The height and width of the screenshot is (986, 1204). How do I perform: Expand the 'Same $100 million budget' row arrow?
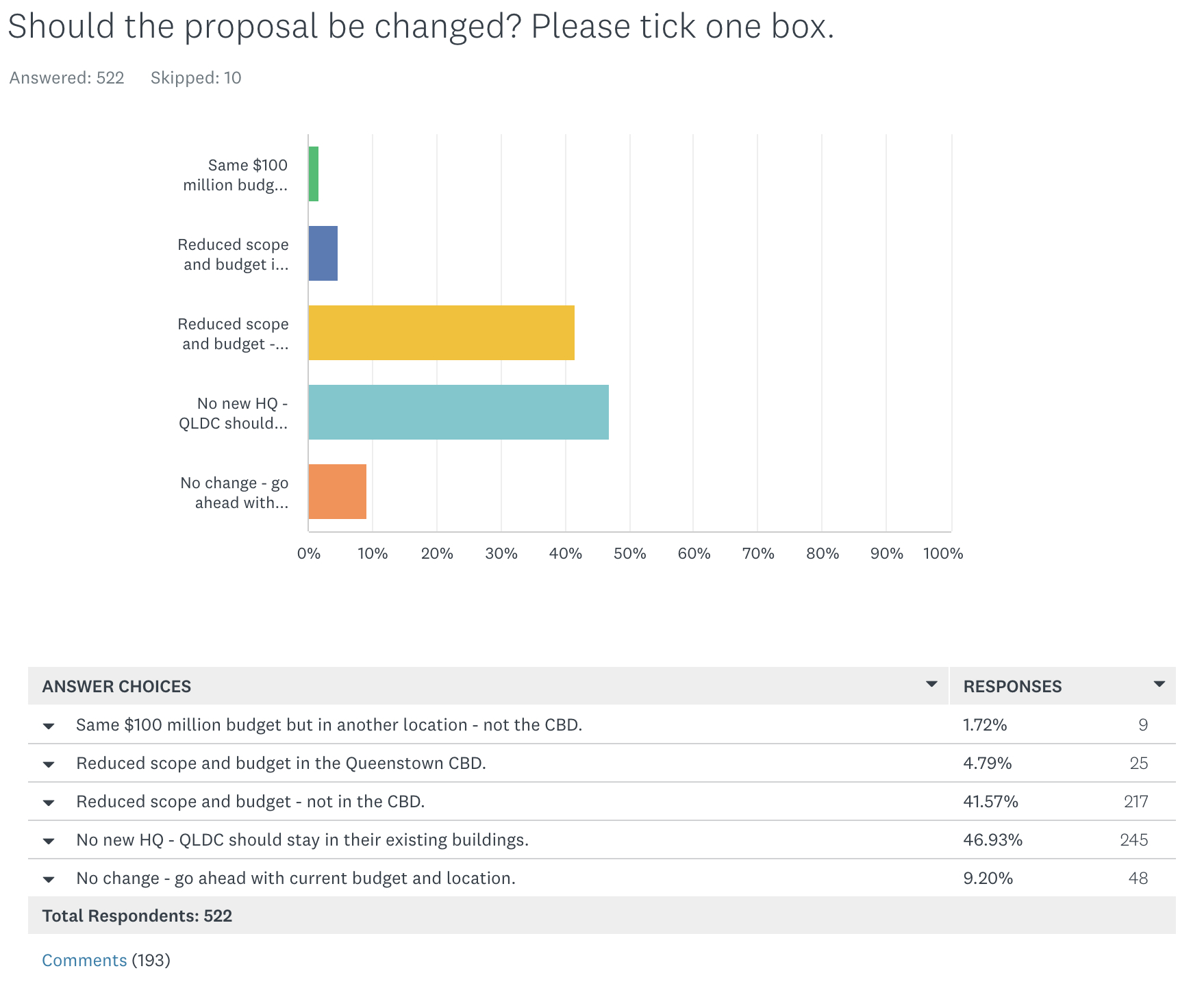coord(49,726)
